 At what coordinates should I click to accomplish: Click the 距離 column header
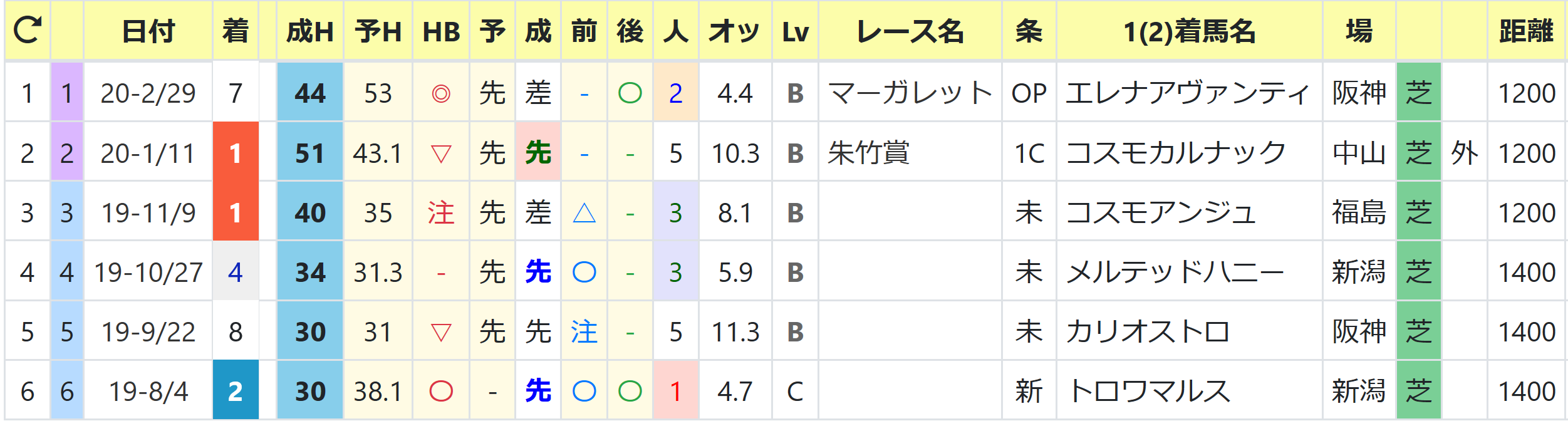1526,31
